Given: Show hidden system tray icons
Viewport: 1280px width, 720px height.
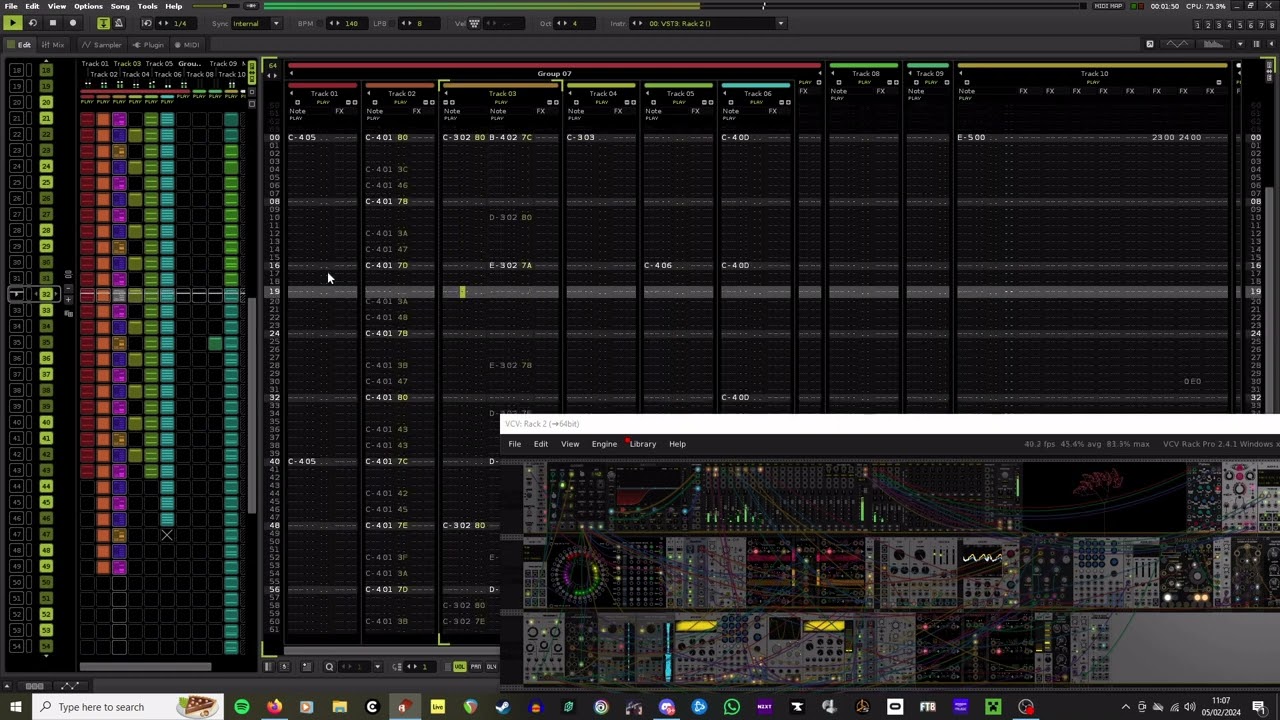Looking at the screenshot, I should point(1125,707).
